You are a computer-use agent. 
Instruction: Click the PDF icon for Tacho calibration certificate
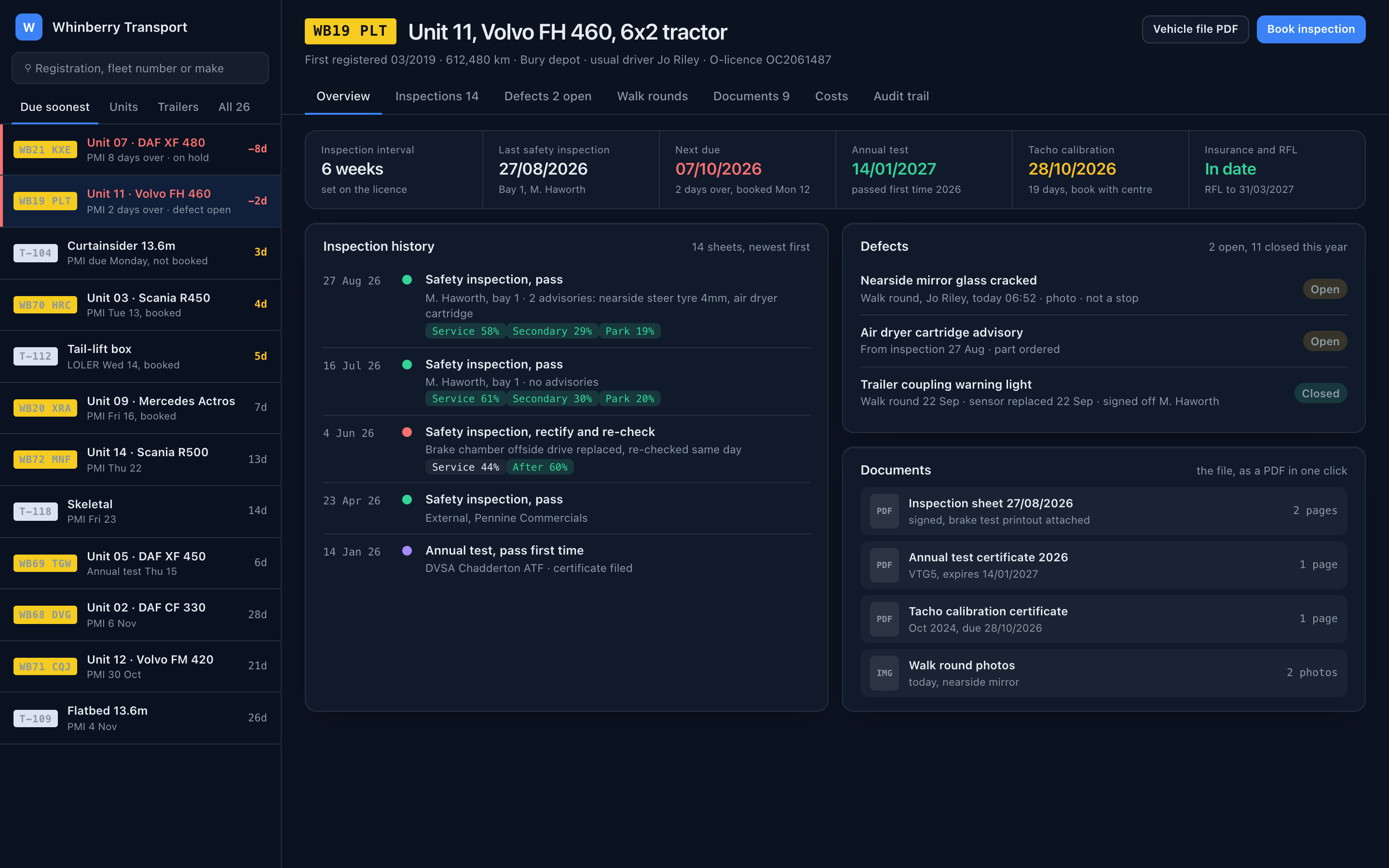(x=884, y=619)
